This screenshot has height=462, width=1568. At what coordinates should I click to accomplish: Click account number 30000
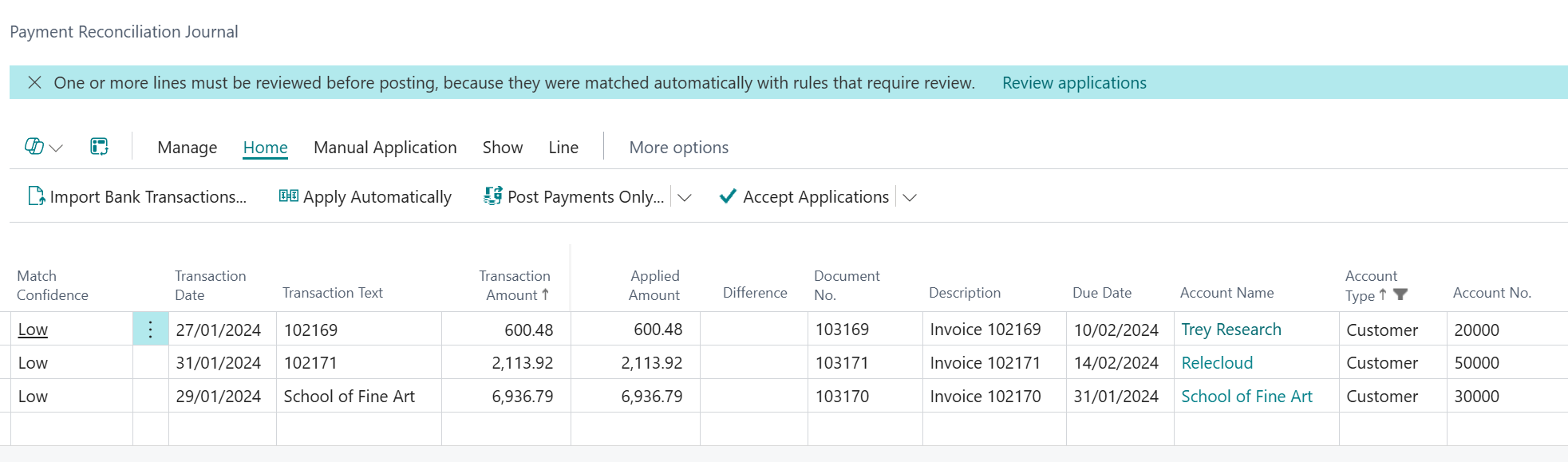(1507, 397)
